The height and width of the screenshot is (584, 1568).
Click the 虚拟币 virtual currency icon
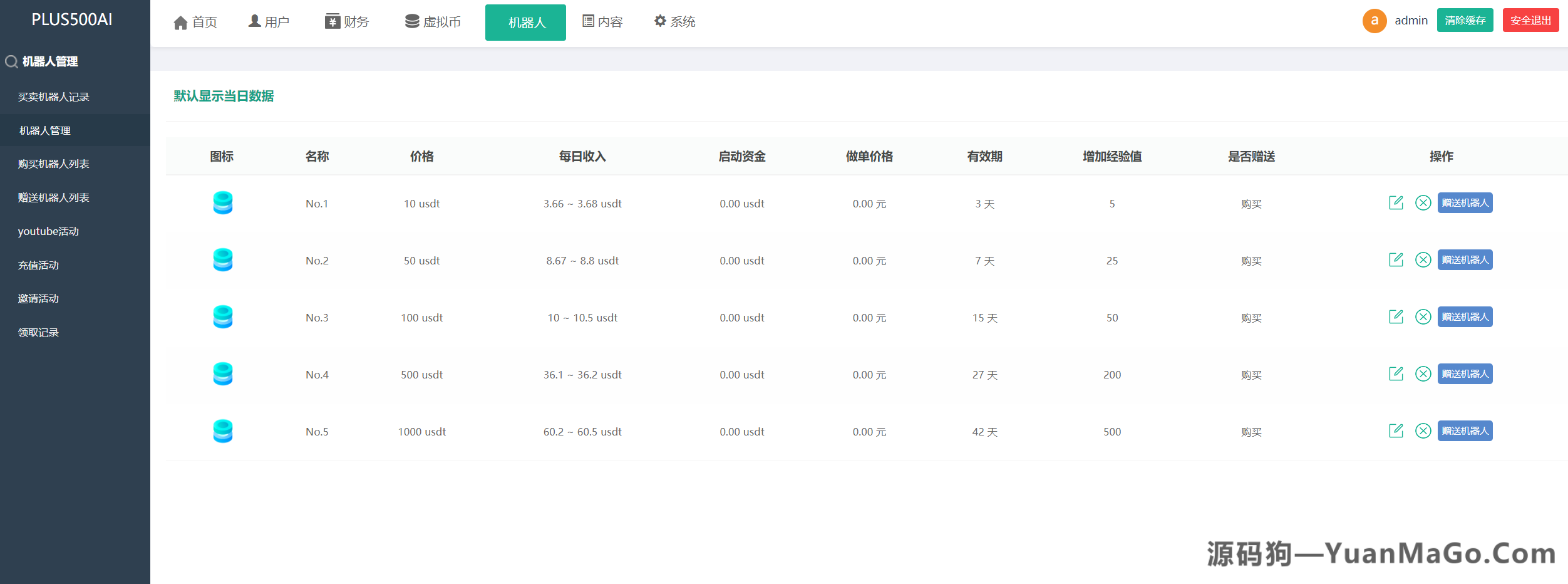[411, 21]
